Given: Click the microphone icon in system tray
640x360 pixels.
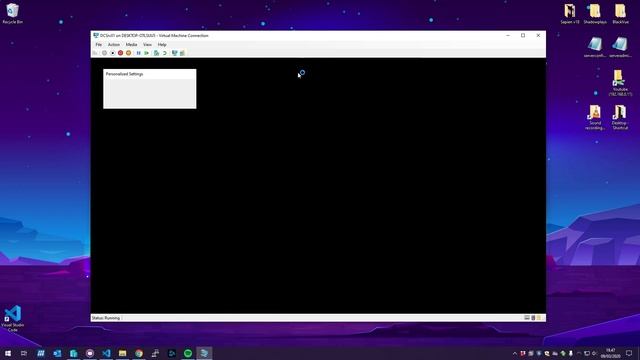Looking at the screenshot, I should click(571, 353).
